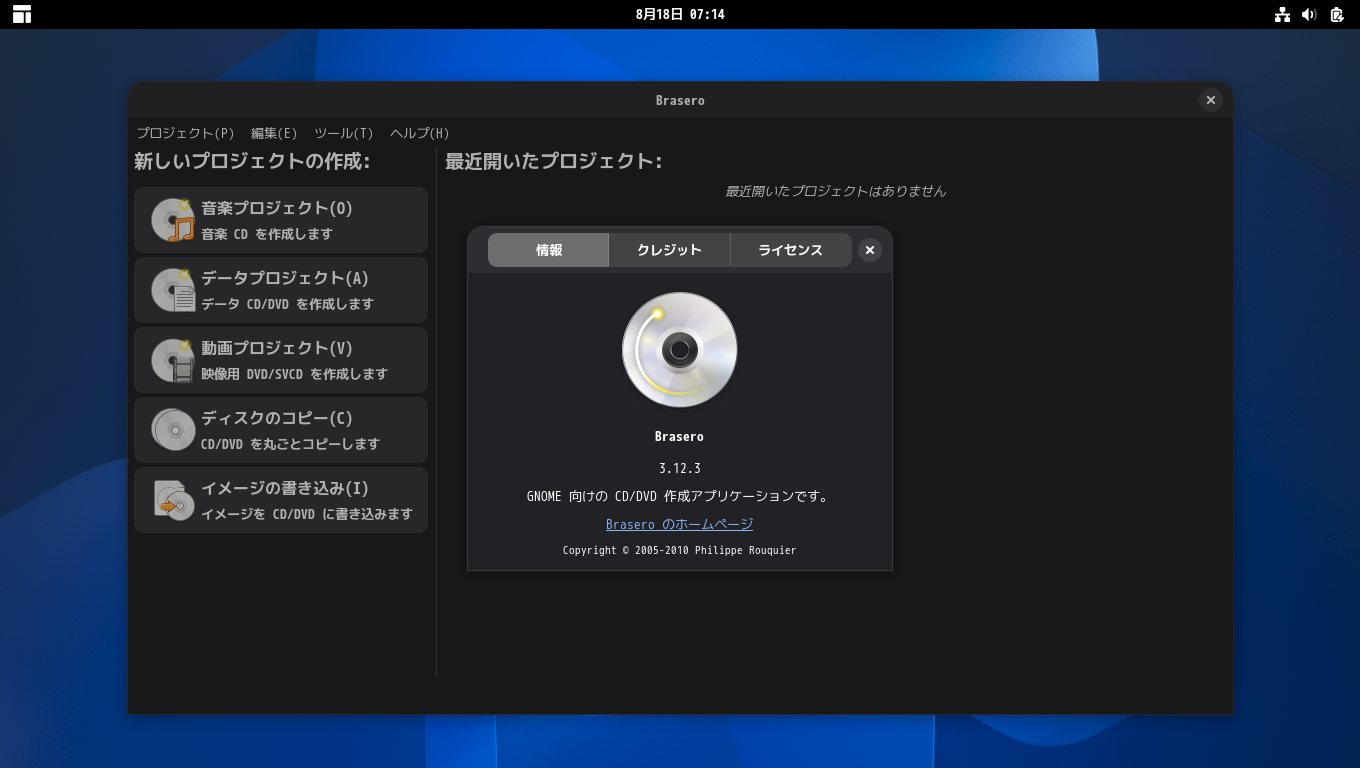The height and width of the screenshot is (768, 1360).
Task: Open the プロジェクト(P) menu
Action: tap(186, 133)
